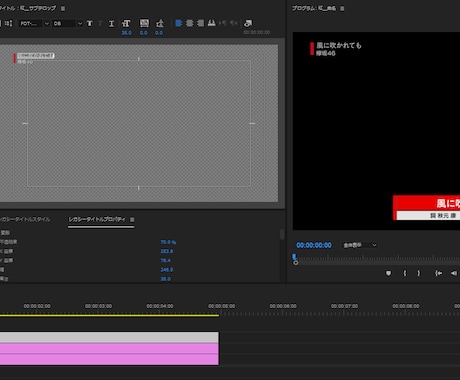Screen dimensions: 460x380
Task: Click the go to in point button
Action: [438, 273]
